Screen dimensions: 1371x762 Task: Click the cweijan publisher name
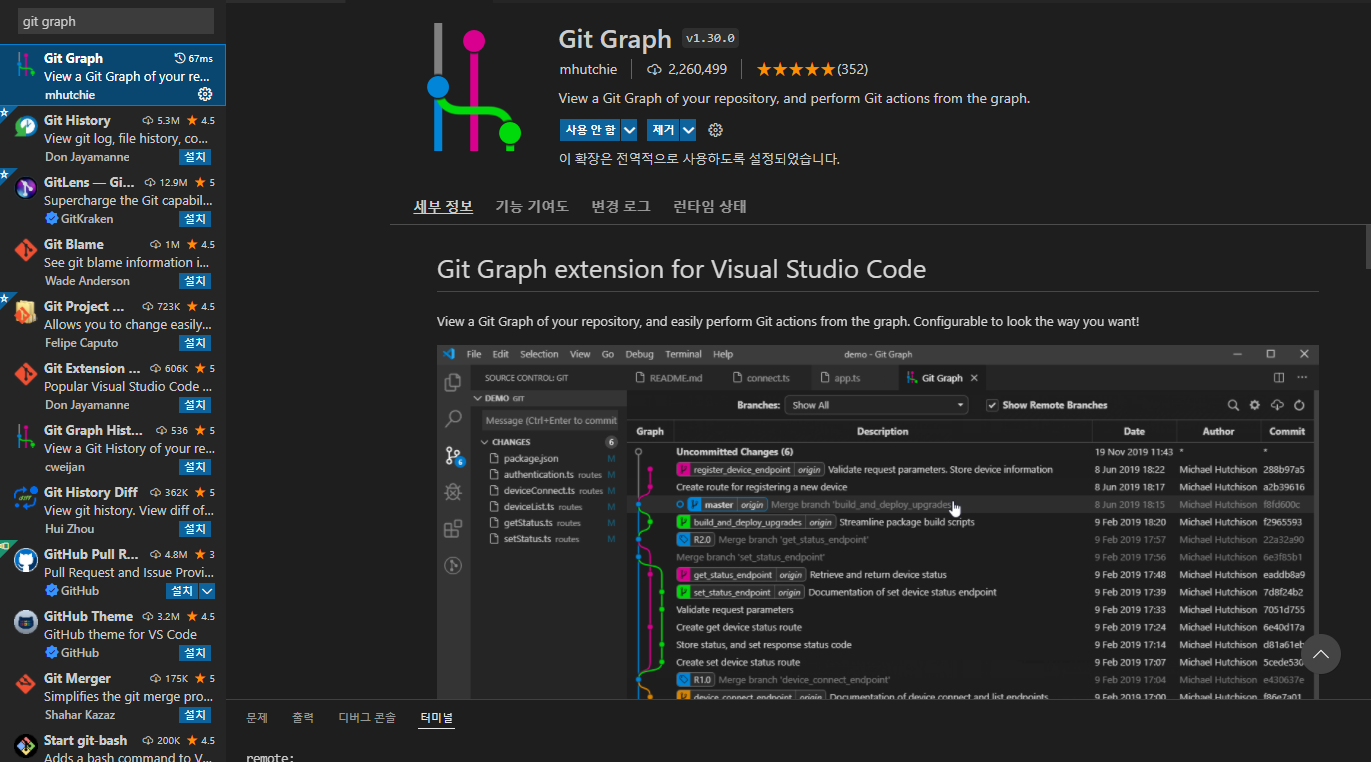coord(65,467)
